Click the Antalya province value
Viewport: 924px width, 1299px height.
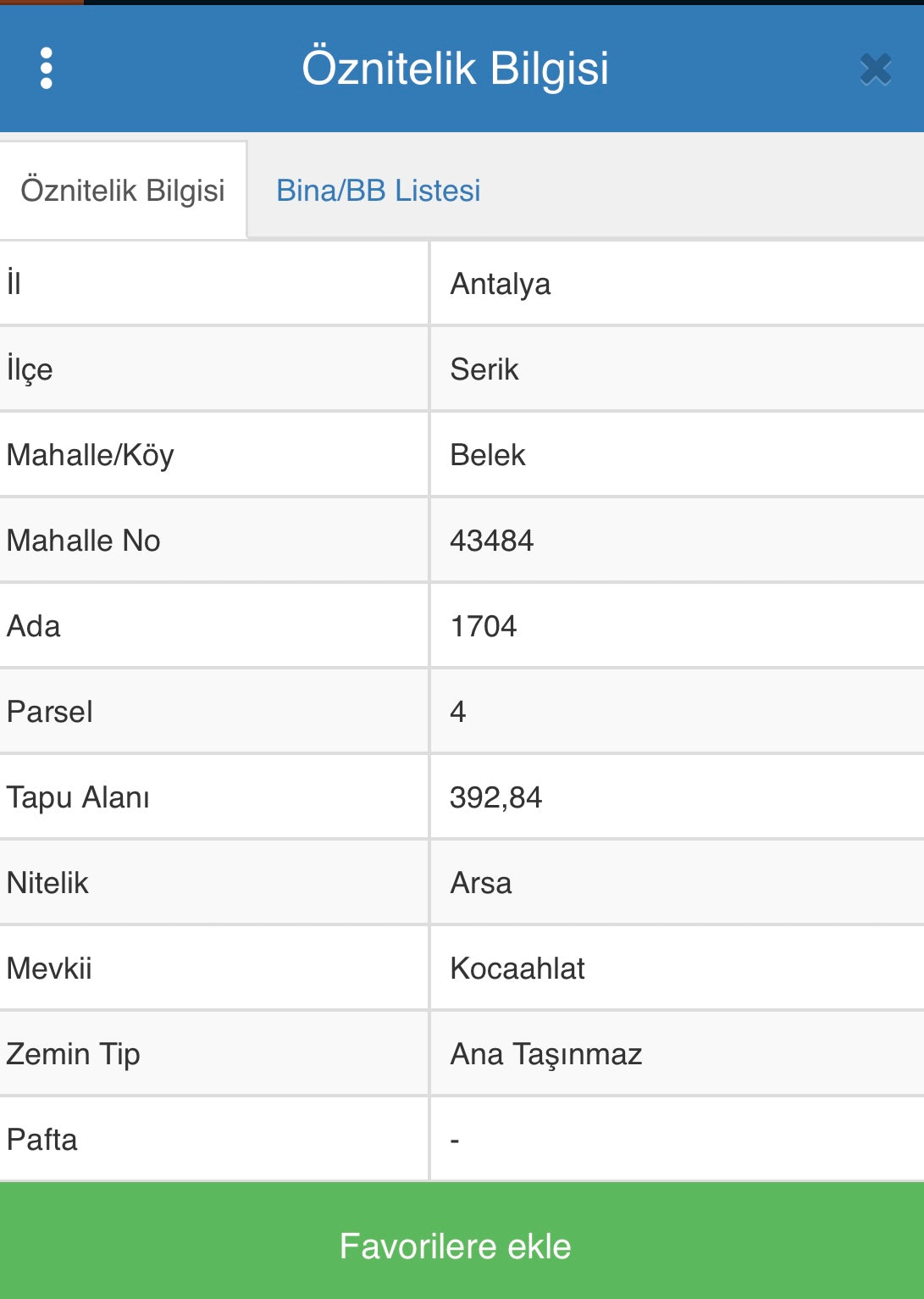click(500, 284)
